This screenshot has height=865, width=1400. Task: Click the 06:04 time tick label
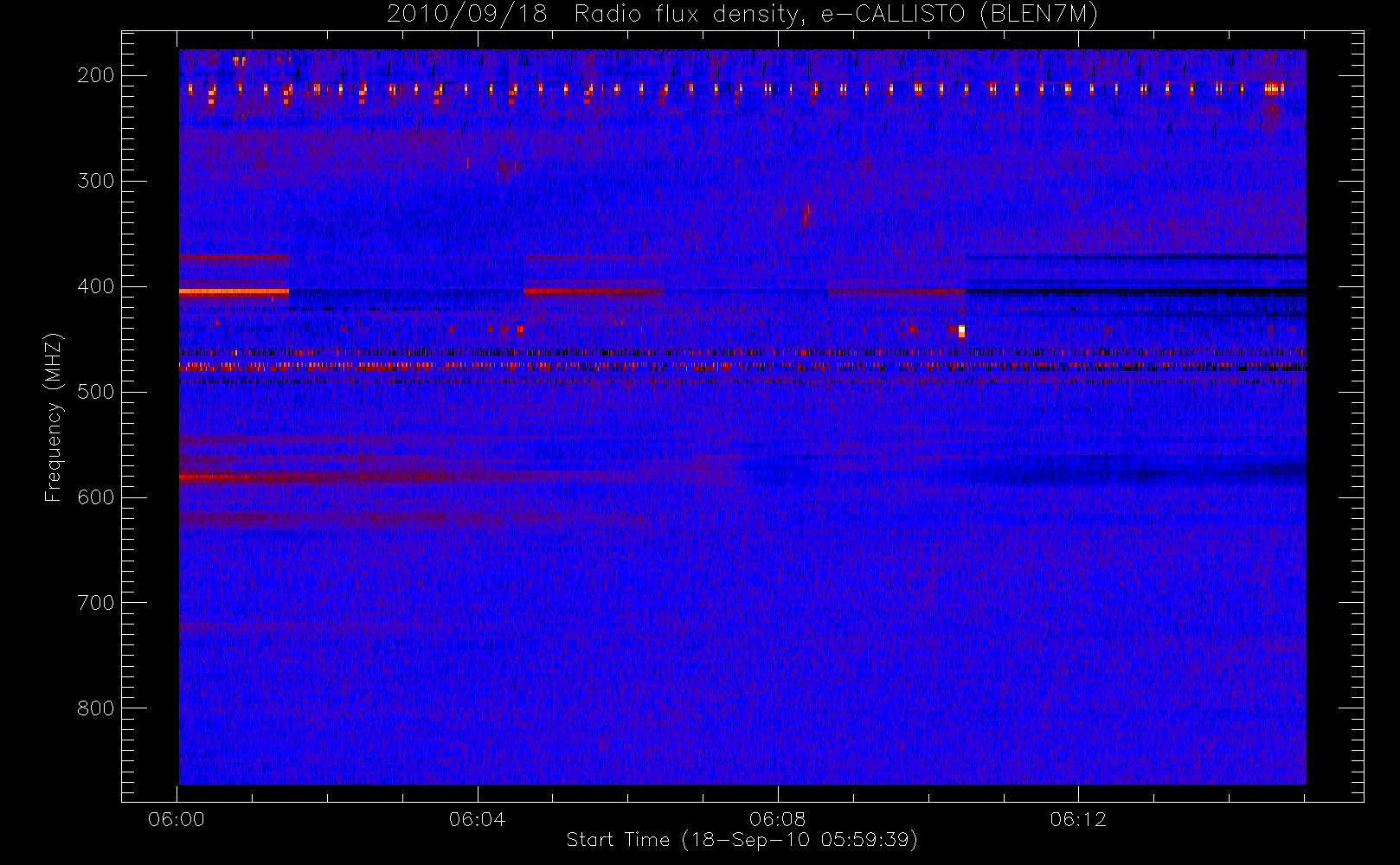pos(477,819)
